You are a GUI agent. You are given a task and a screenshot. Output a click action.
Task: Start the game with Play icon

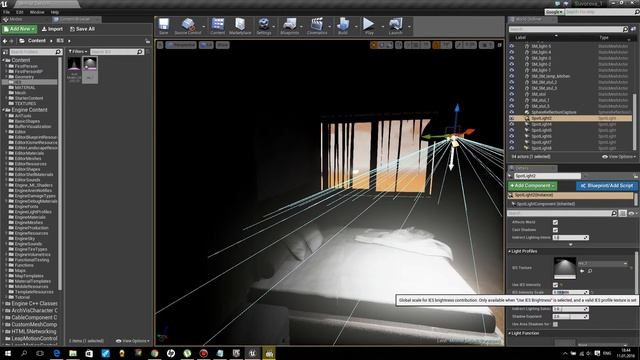coord(369,26)
